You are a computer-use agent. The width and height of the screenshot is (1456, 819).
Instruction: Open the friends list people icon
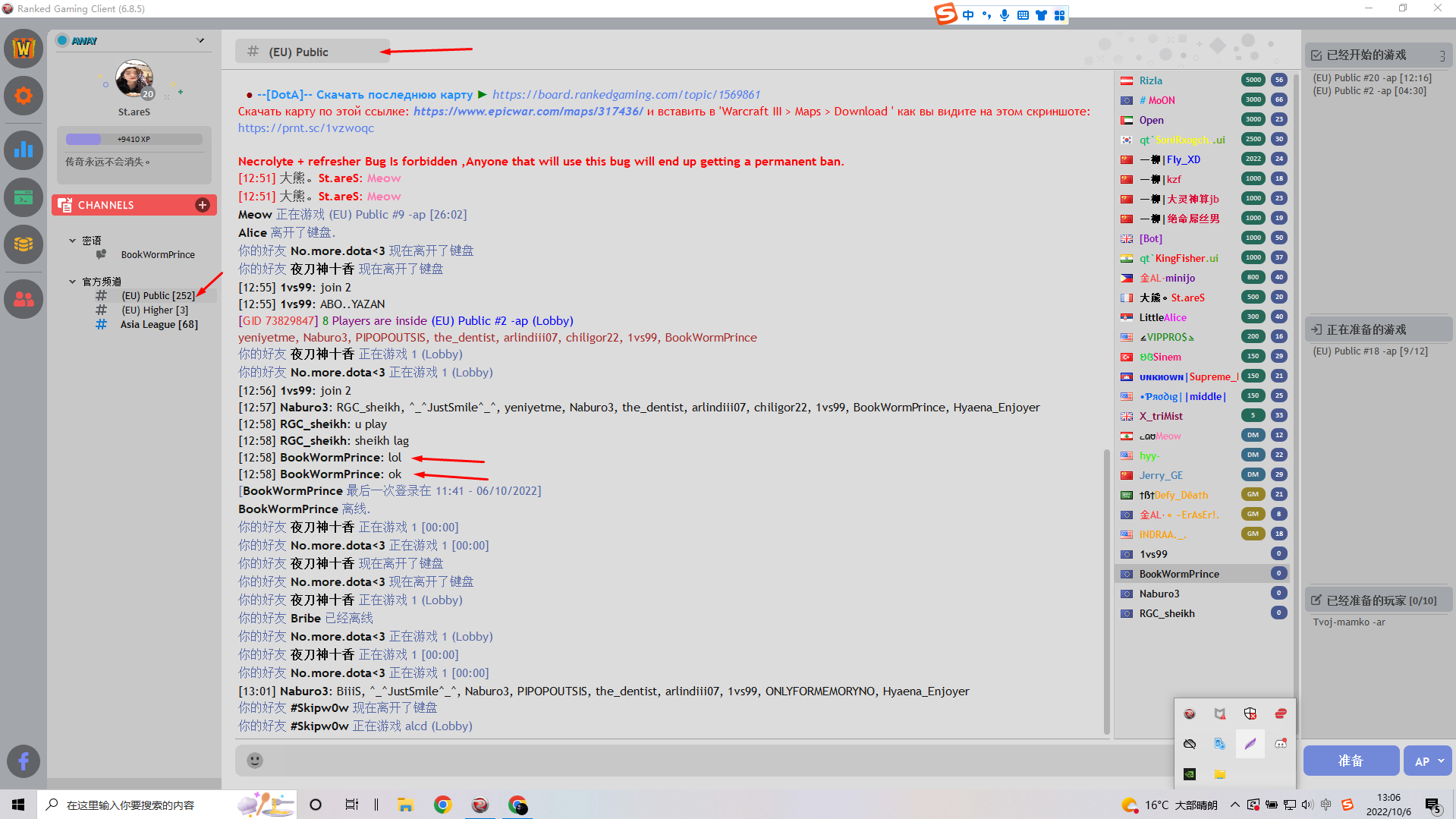click(24, 299)
